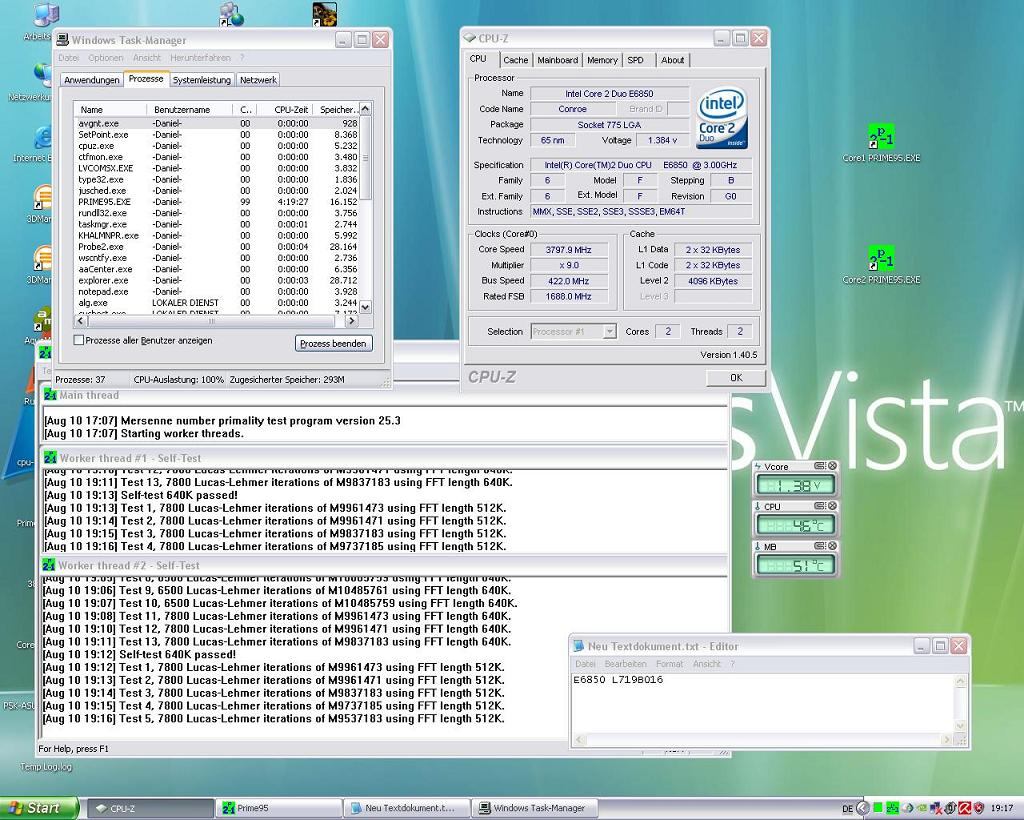Open the game shortcut icon on desktop
Image resolution: width=1024 pixels, height=820 pixels.
(x=325, y=14)
